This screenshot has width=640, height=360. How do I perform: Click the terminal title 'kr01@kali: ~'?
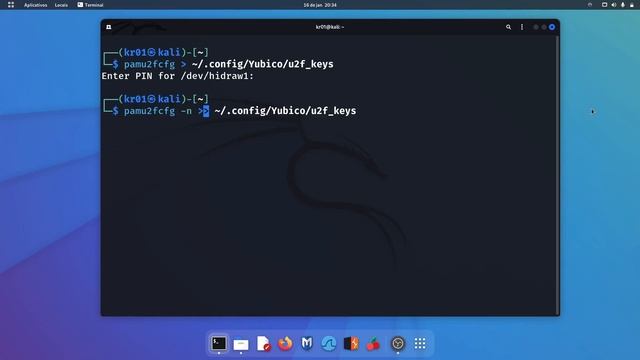pos(330,27)
